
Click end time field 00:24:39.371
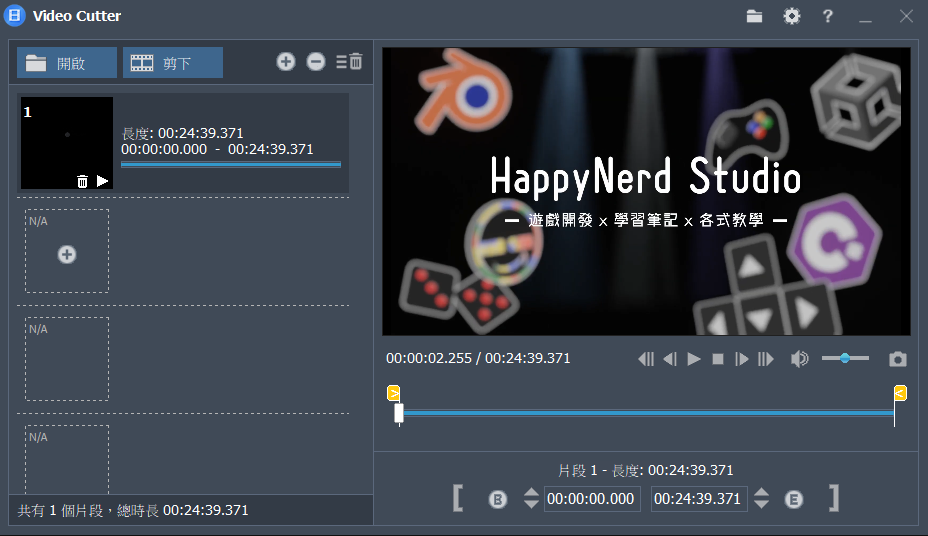coord(699,499)
